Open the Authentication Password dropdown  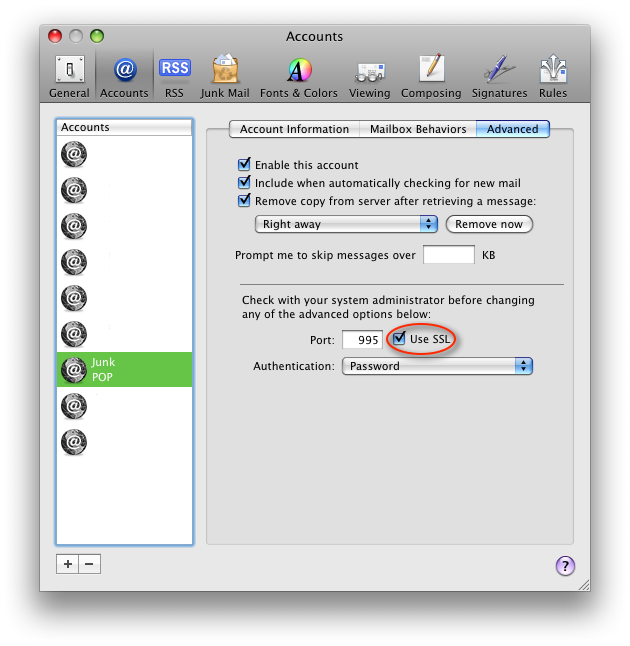[x=437, y=366]
